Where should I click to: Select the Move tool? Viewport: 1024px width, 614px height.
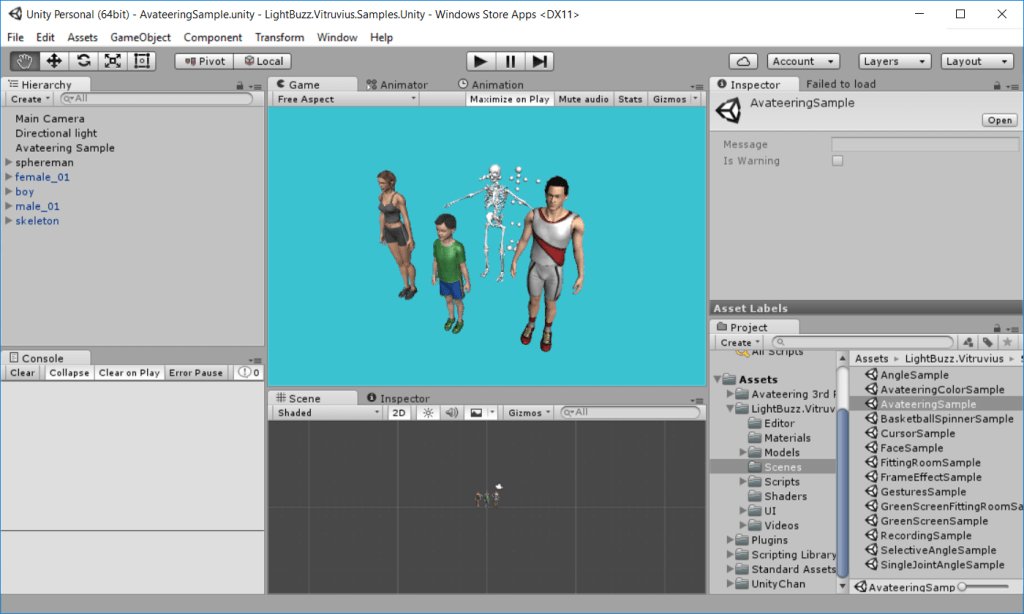(54, 61)
